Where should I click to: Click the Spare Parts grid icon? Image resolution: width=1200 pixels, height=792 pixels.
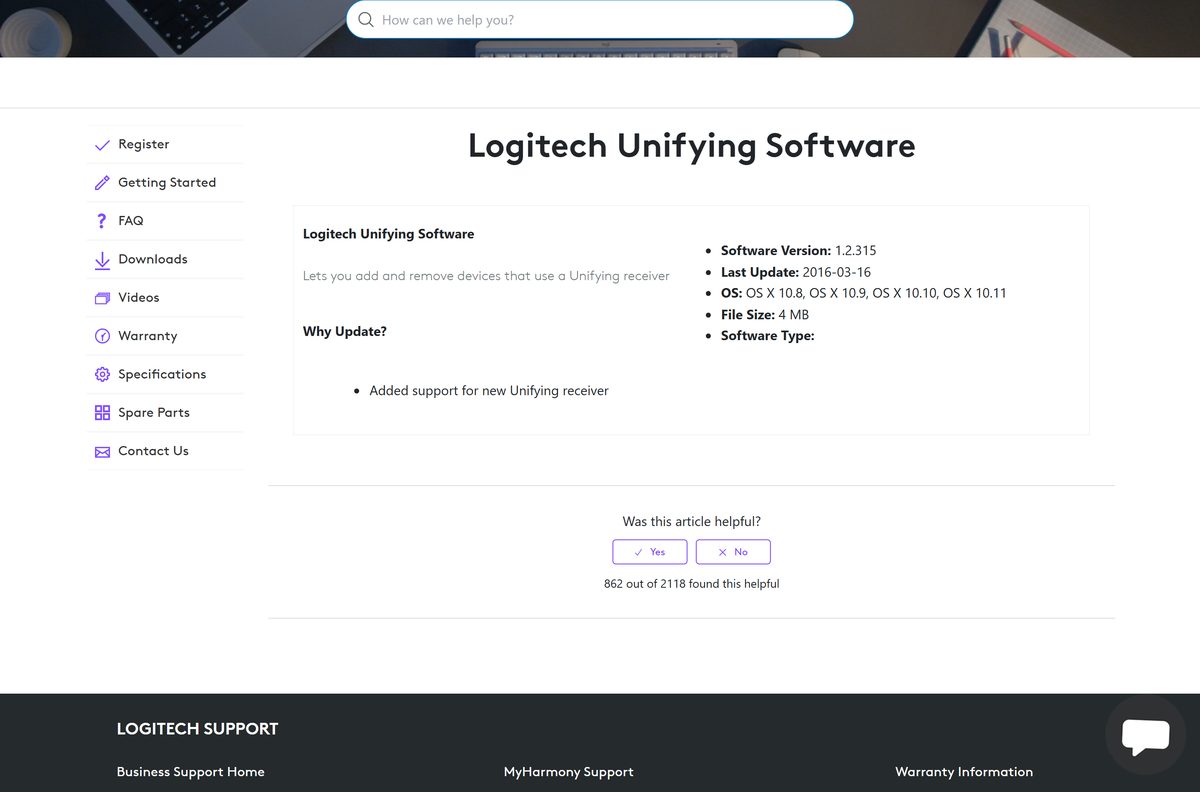coord(102,413)
